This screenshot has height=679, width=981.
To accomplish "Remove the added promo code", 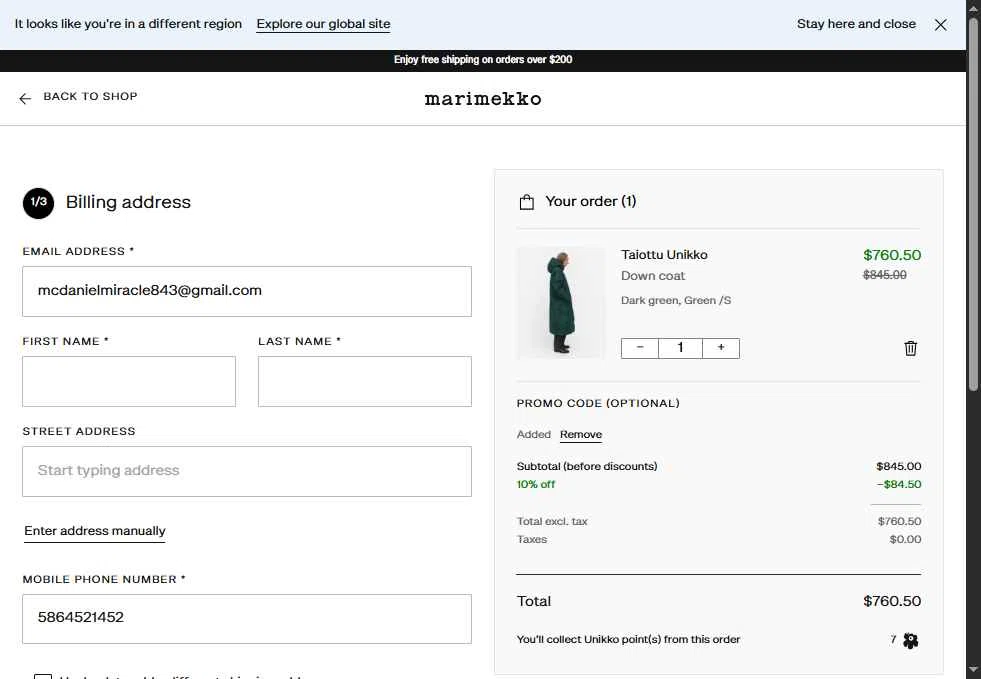I will click(x=581, y=434).
